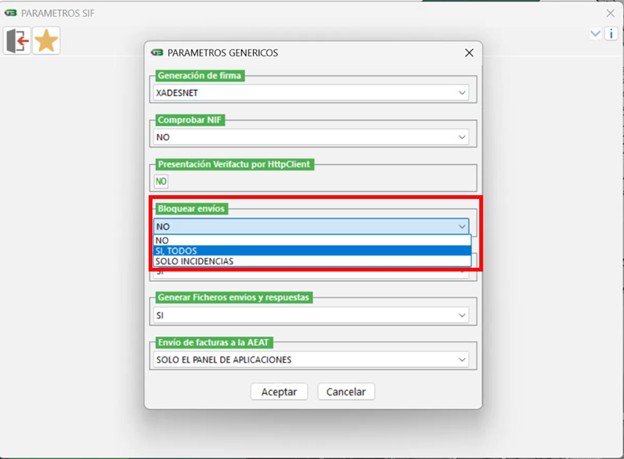
Task: Click the blue info icon
Action: [x=611, y=33]
